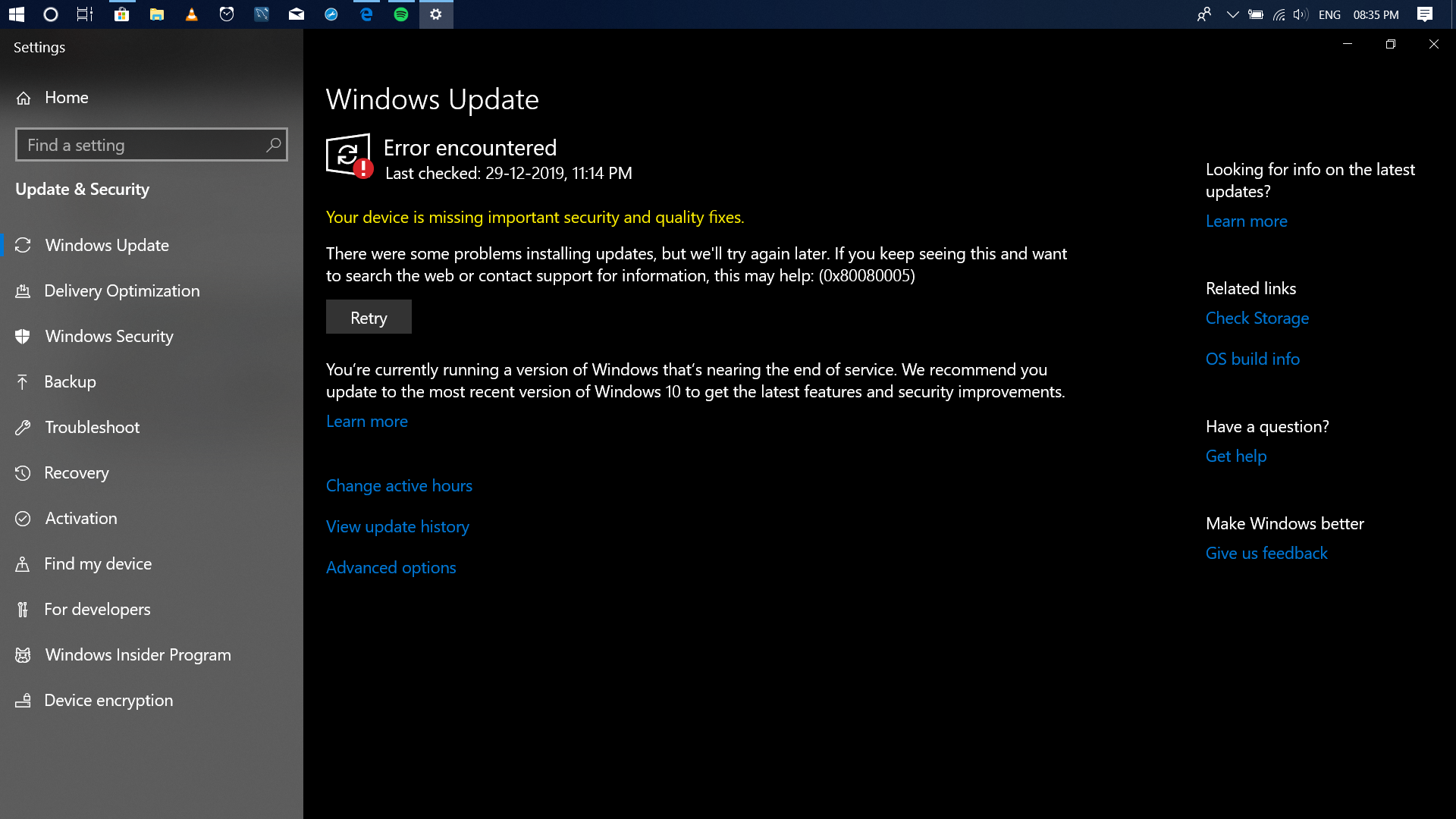Open View update history
Viewport: 1456px width, 819px height.
[397, 527]
